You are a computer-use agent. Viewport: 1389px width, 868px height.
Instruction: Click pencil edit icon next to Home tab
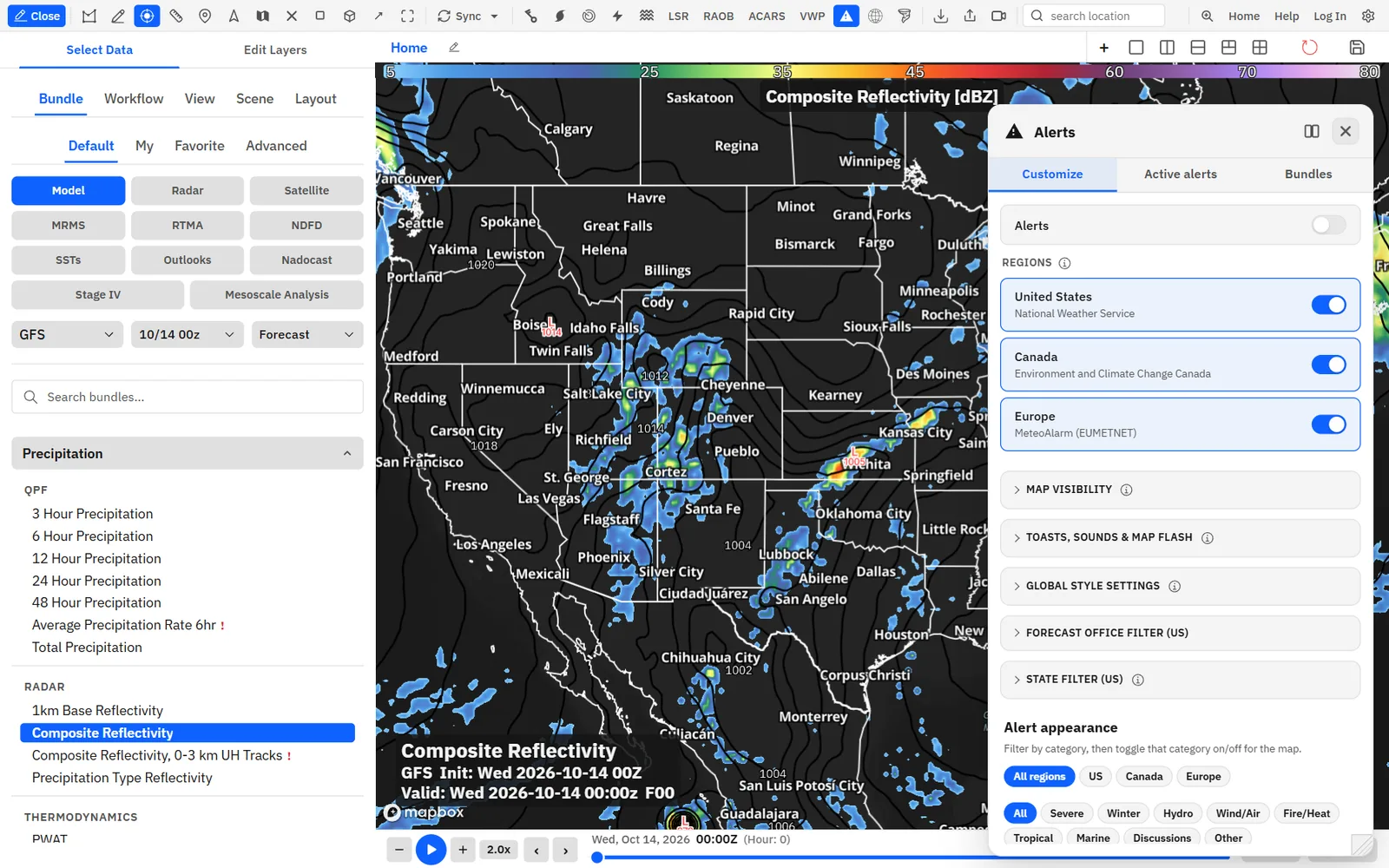tap(454, 48)
